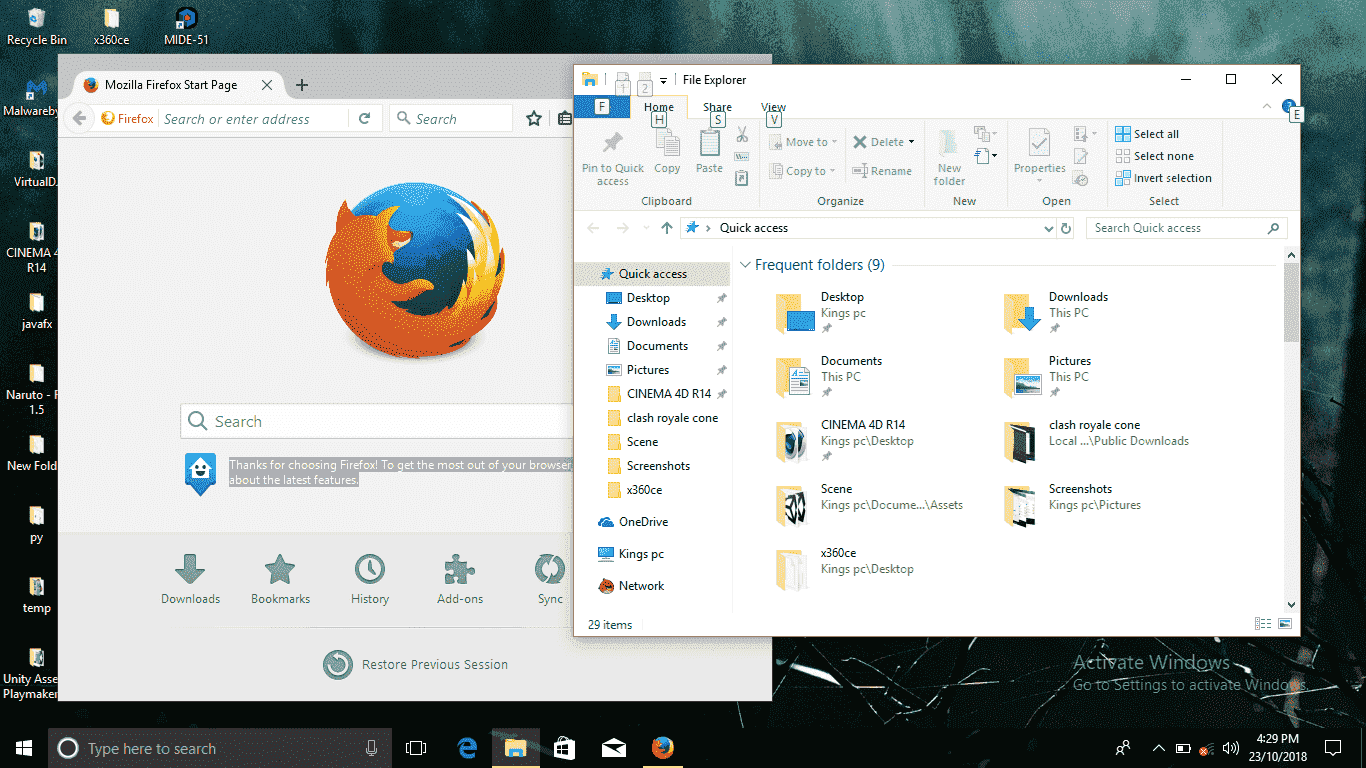Screen dimensions: 1366x768
Task: Select the clash royale cone frequent folder
Action: [1096, 441]
